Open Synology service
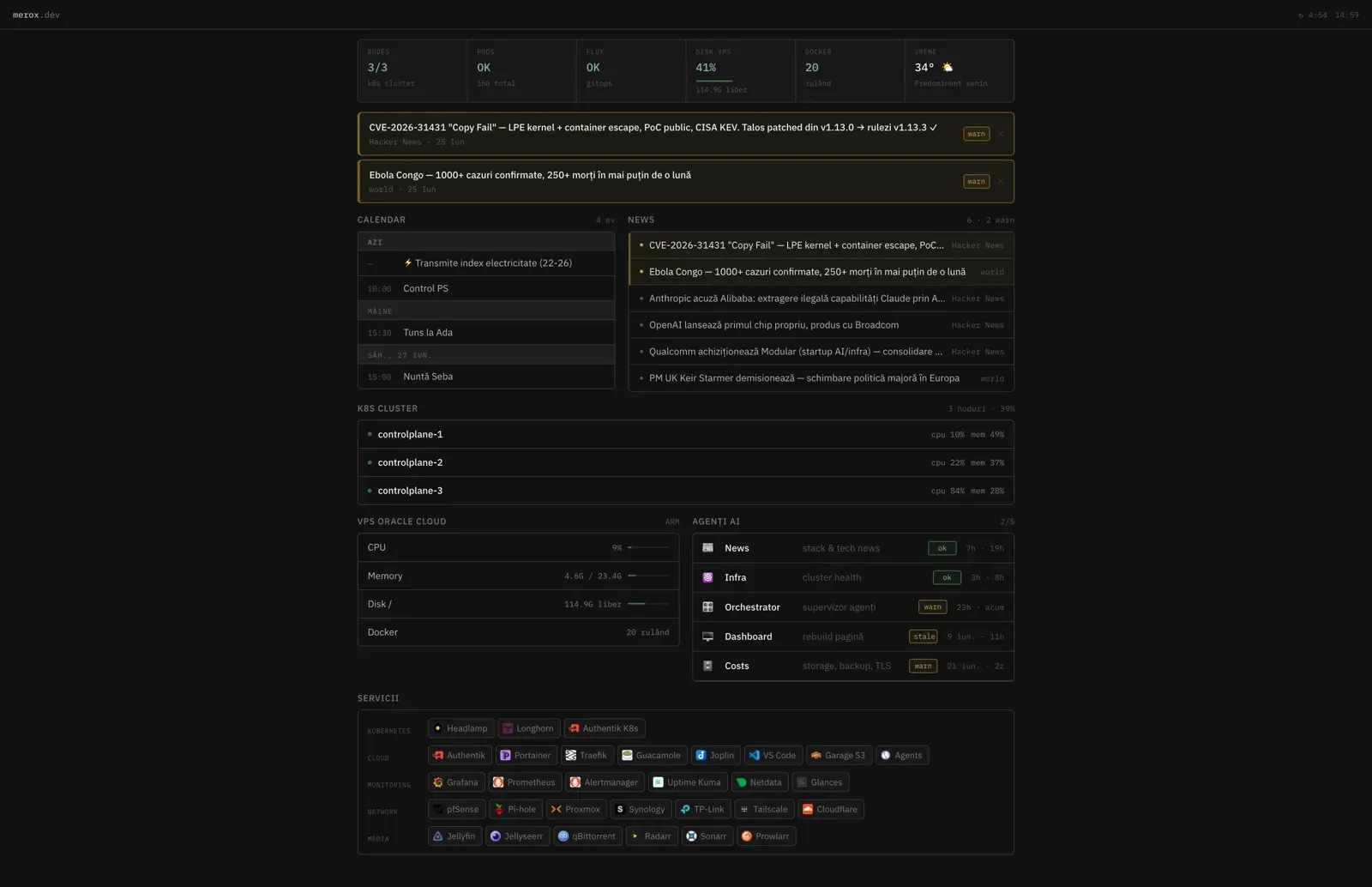The image size is (1372, 887). (641, 809)
